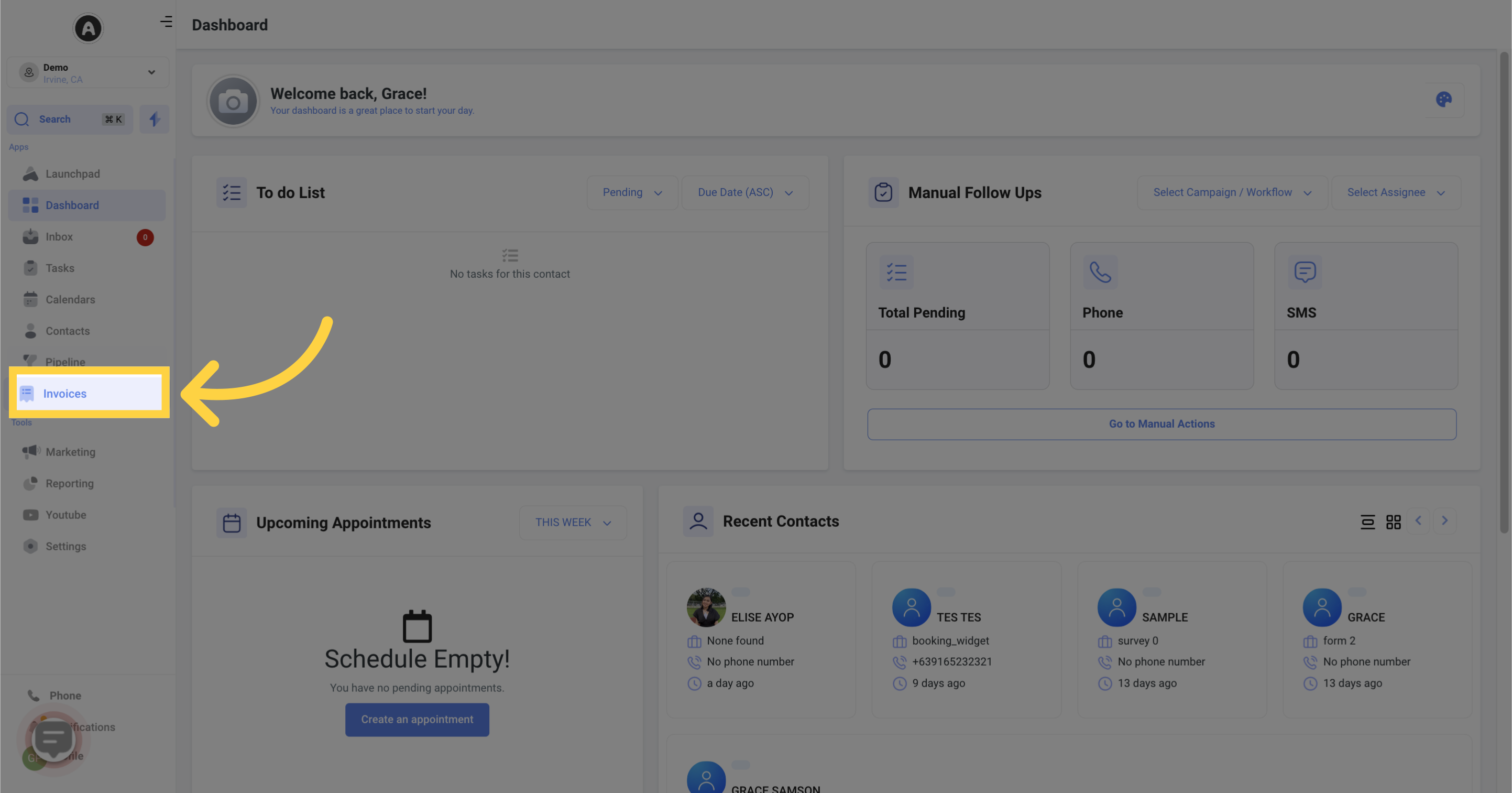Click the Reporting icon in sidebar
Screen dimensions: 1512x793
point(30,484)
